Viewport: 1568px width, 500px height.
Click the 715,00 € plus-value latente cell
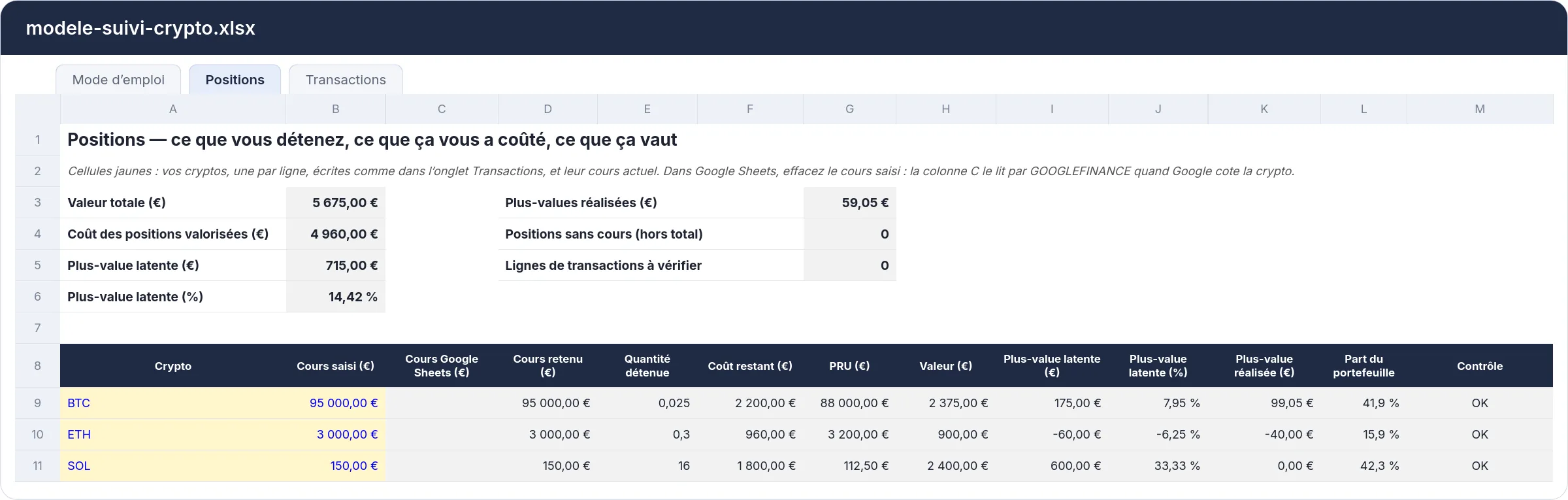pos(336,265)
